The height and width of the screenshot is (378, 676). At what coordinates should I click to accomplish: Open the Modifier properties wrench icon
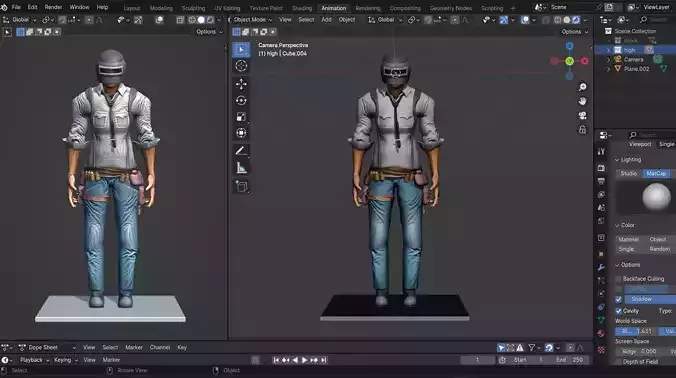(x=601, y=267)
